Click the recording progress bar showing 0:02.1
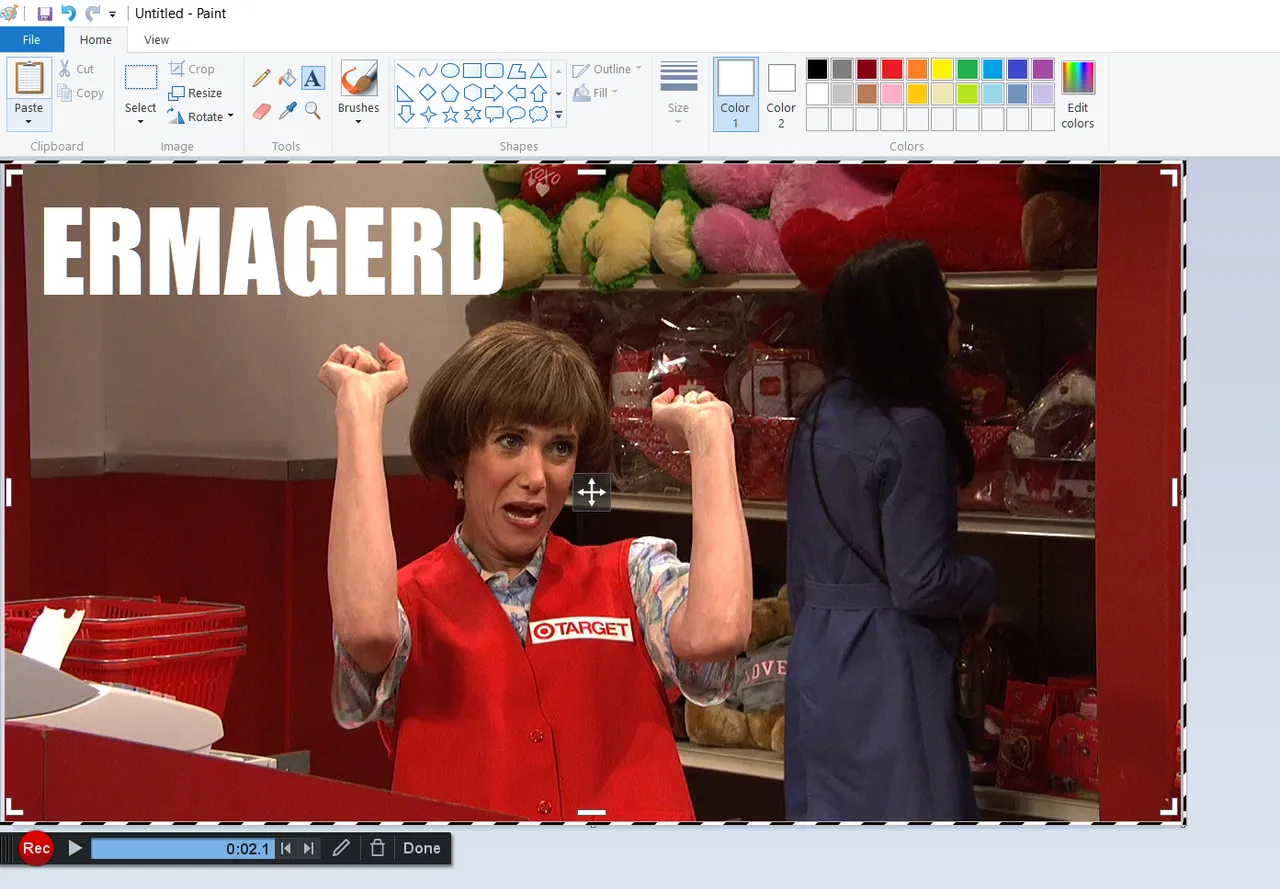This screenshot has height=889, width=1280. pos(182,848)
